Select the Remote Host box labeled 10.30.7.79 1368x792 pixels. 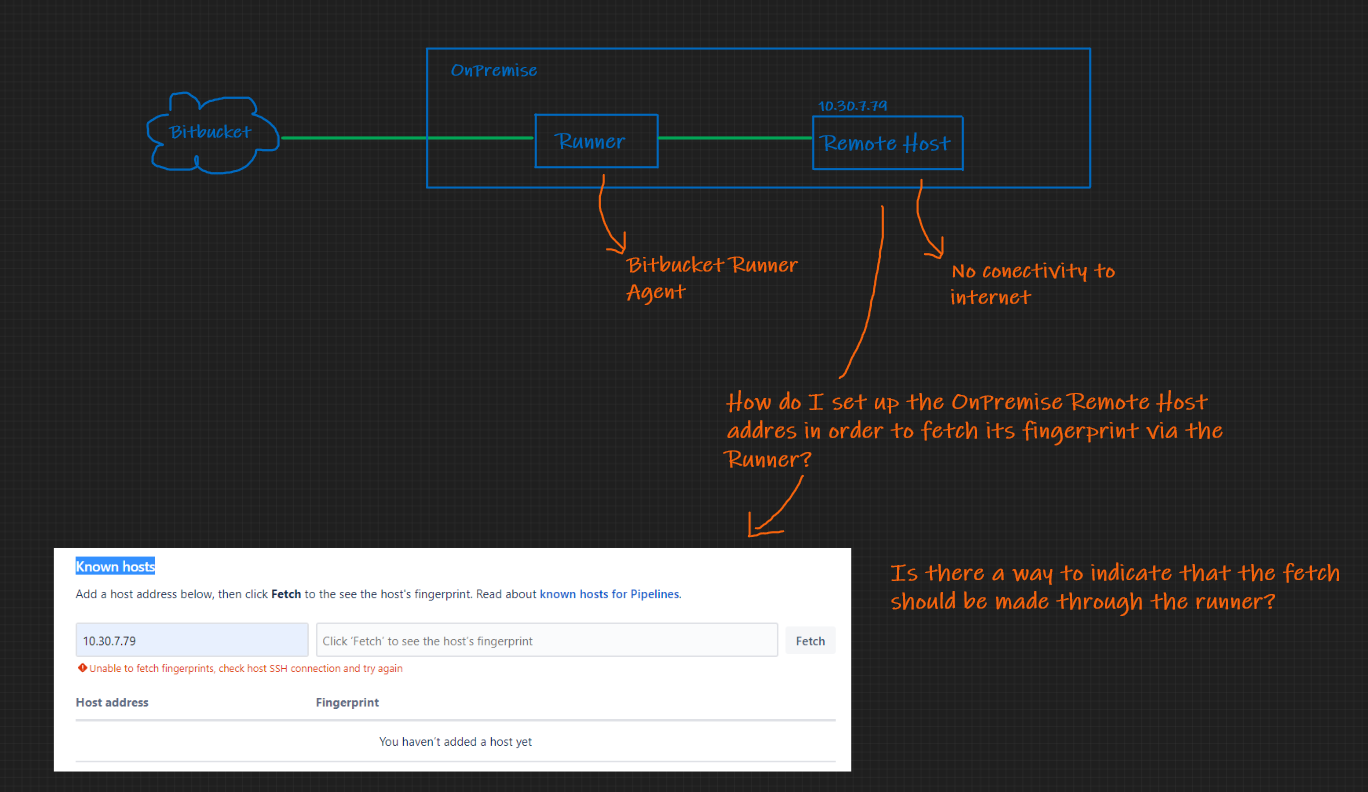[887, 143]
